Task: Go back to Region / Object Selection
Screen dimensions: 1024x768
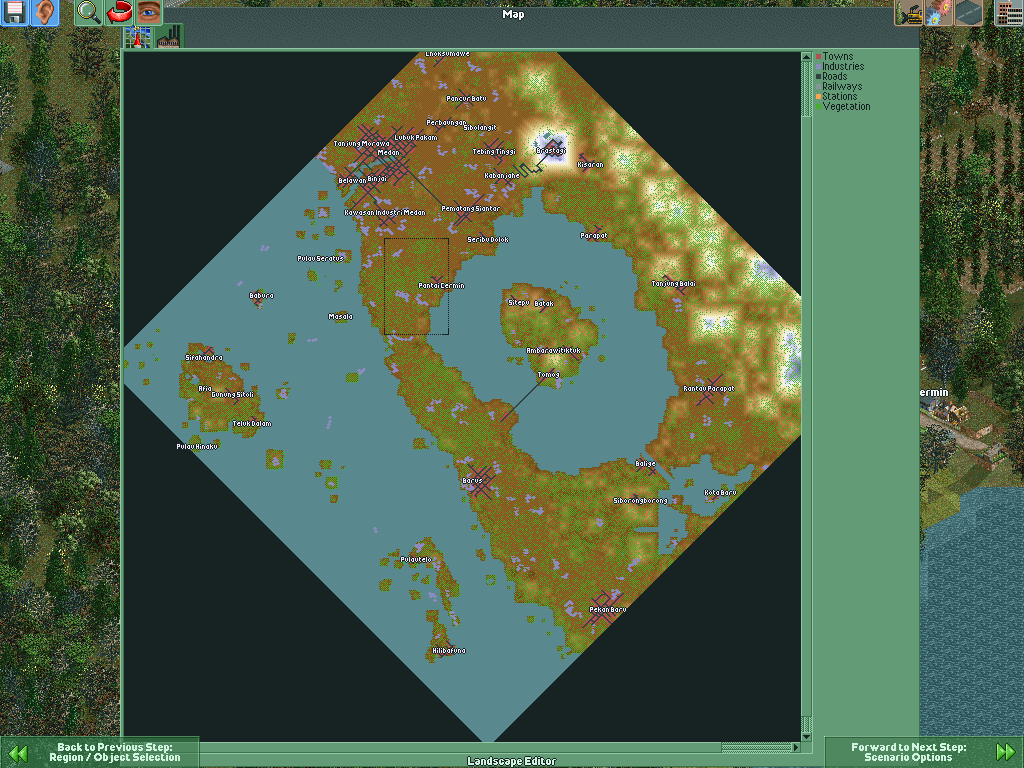Action: [100, 752]
